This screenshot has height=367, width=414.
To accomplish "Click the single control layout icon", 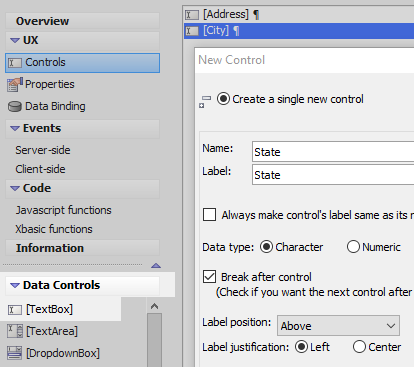I will pos(205,102).
